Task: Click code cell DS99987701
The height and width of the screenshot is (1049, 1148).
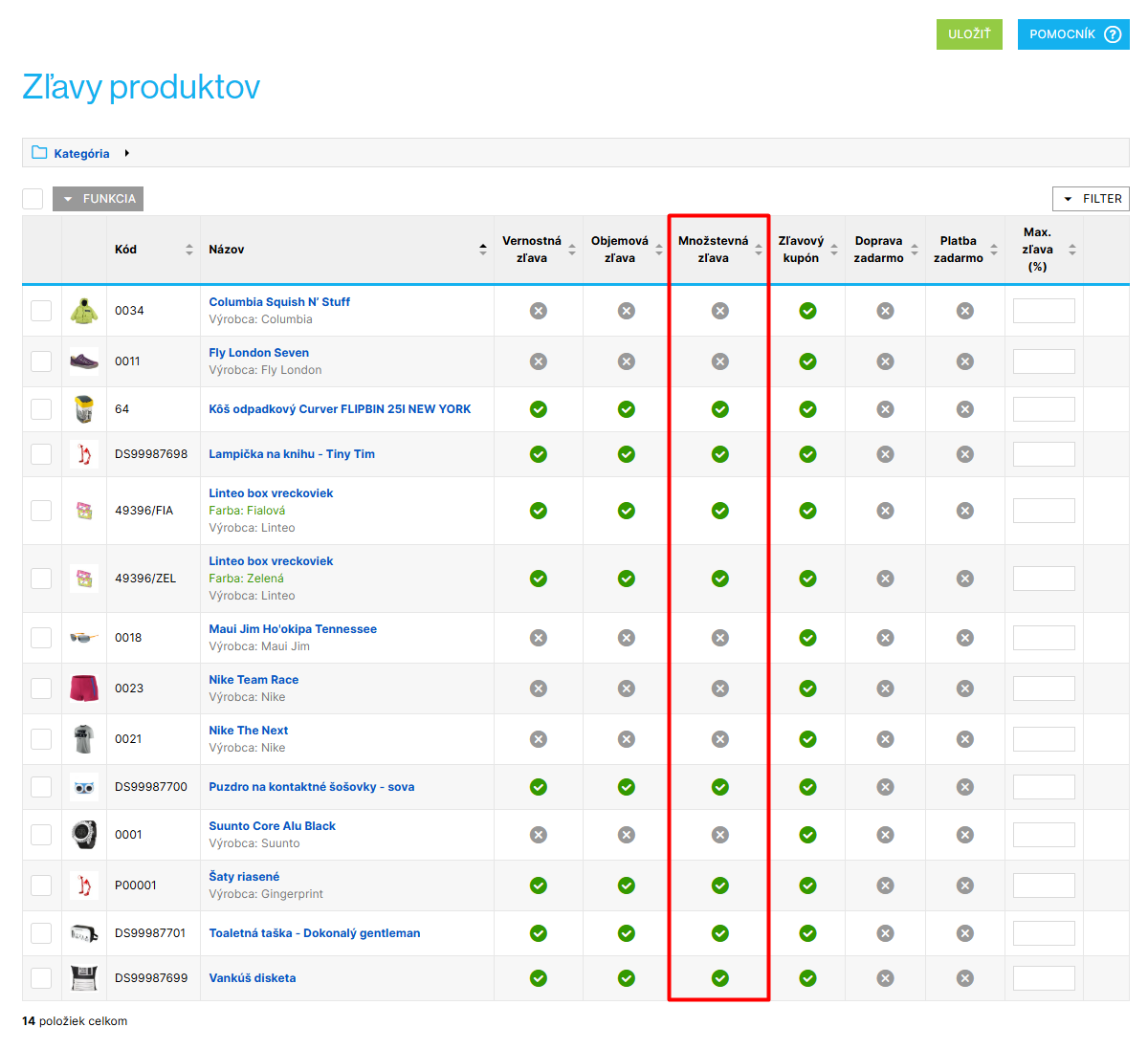Action: point(150,933)
